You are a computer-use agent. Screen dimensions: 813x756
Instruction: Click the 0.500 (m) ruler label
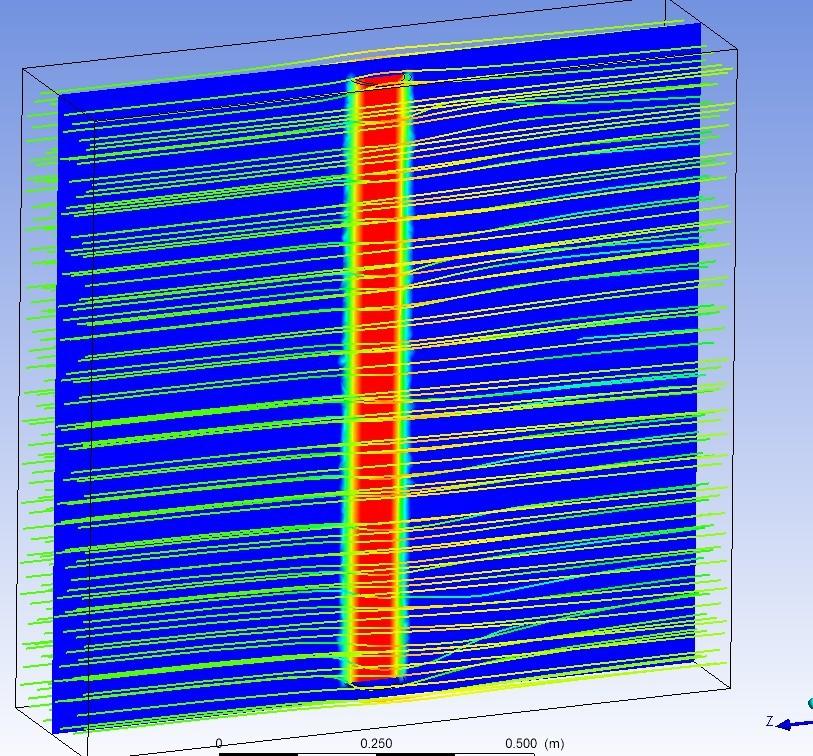pos(535,744)
